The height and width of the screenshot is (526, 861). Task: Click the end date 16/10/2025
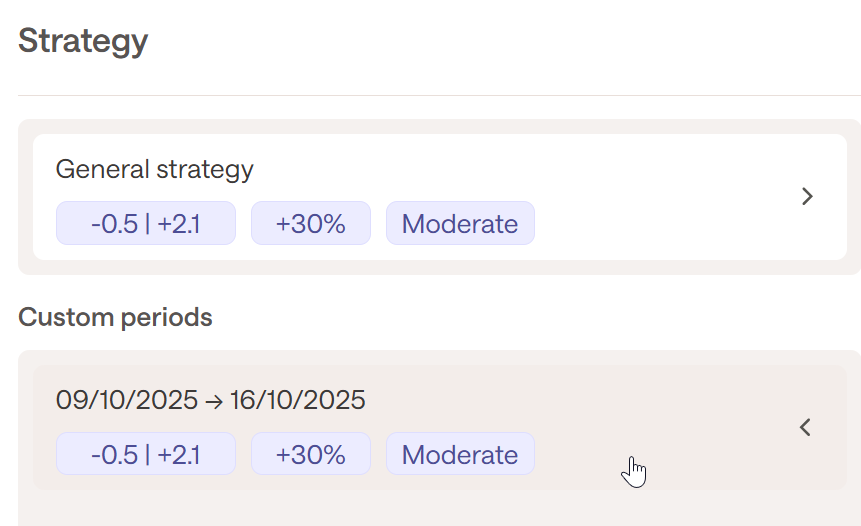[298, 402]
